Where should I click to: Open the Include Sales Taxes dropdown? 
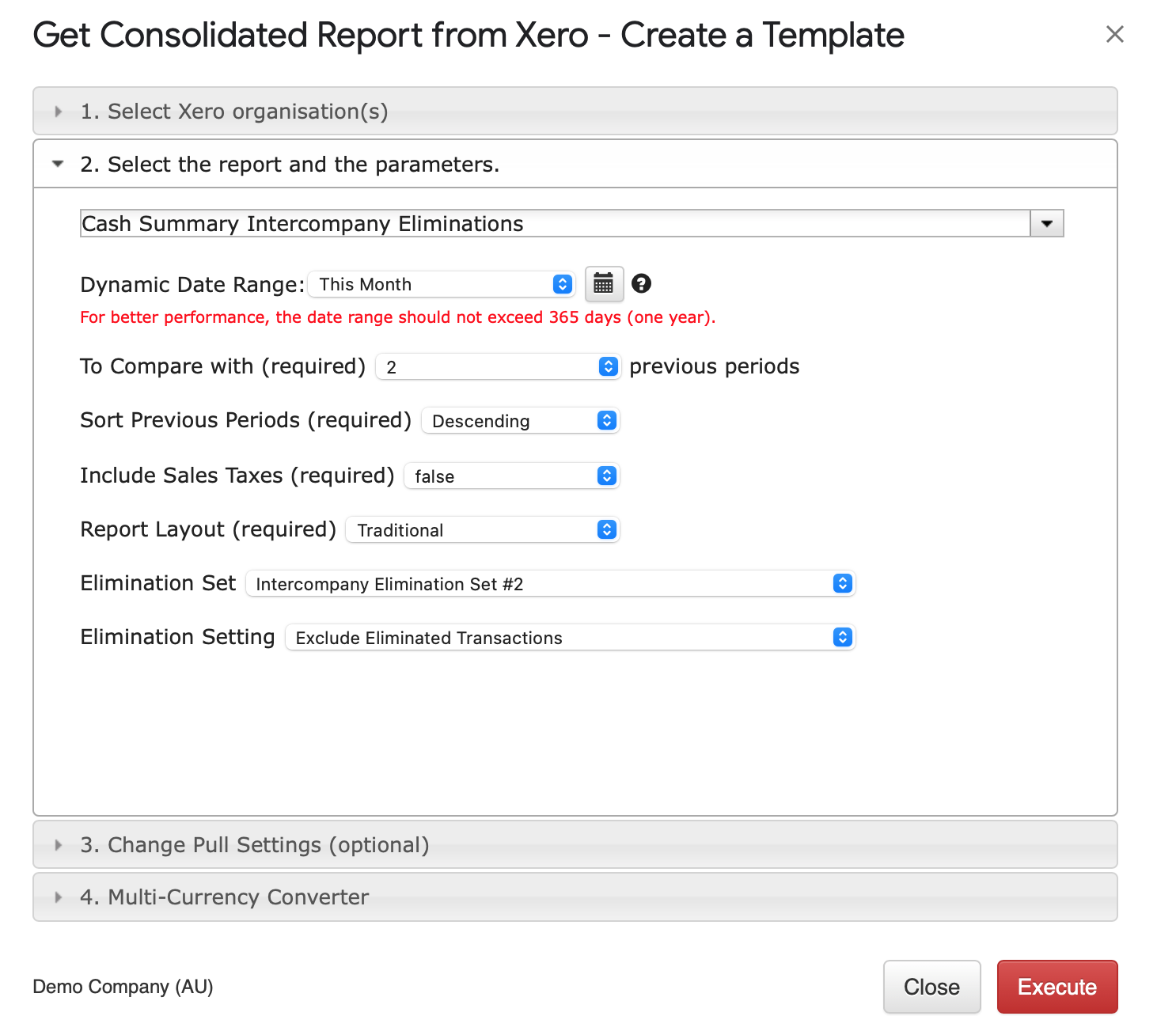511,476
